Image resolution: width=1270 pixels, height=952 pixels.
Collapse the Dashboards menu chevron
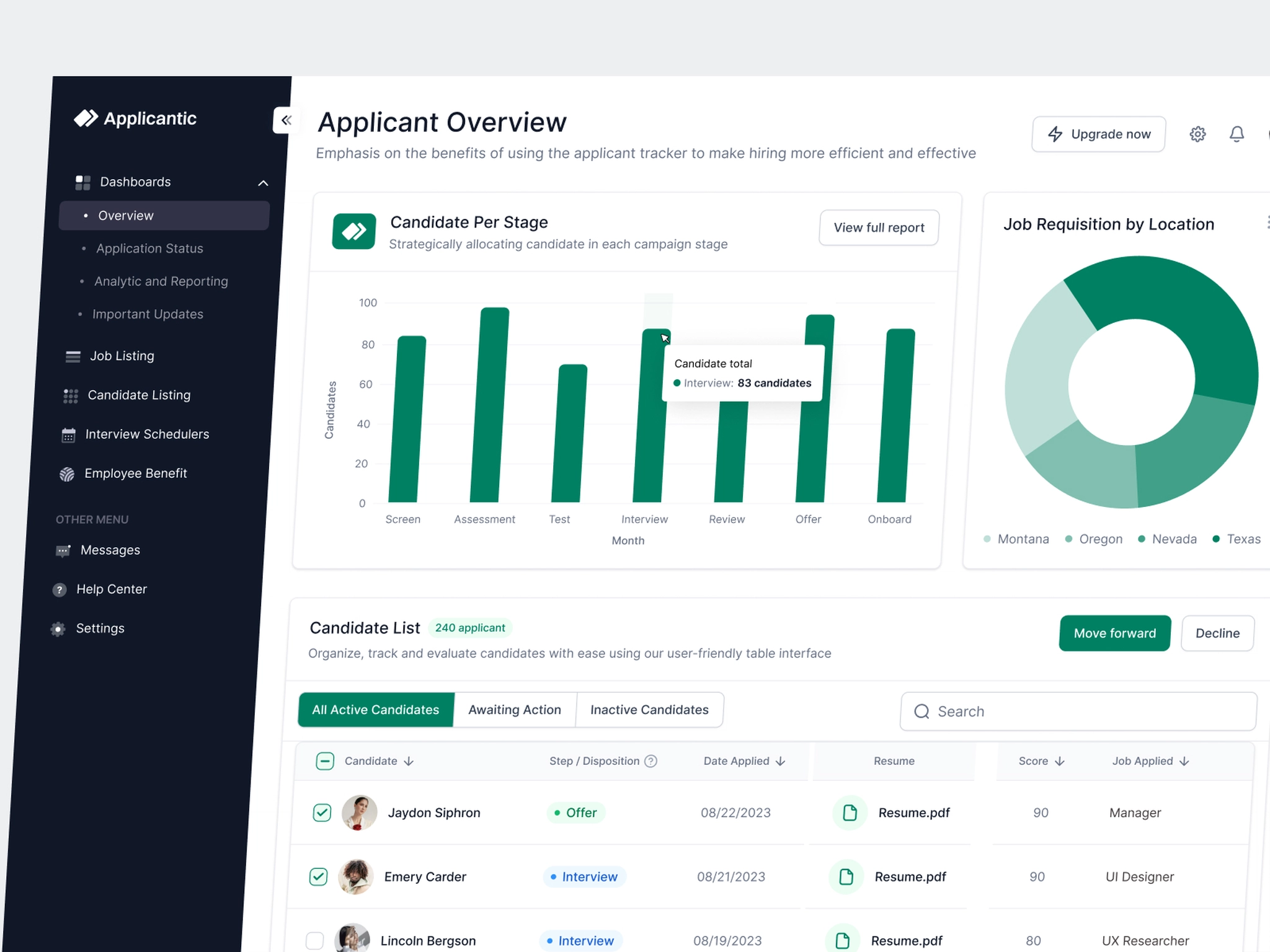click(x=263, y=183)
